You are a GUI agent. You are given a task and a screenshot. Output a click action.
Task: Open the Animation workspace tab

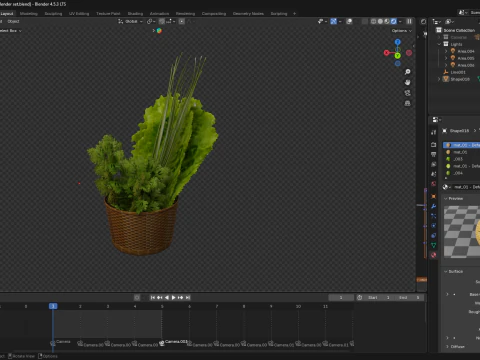[159, 14]
